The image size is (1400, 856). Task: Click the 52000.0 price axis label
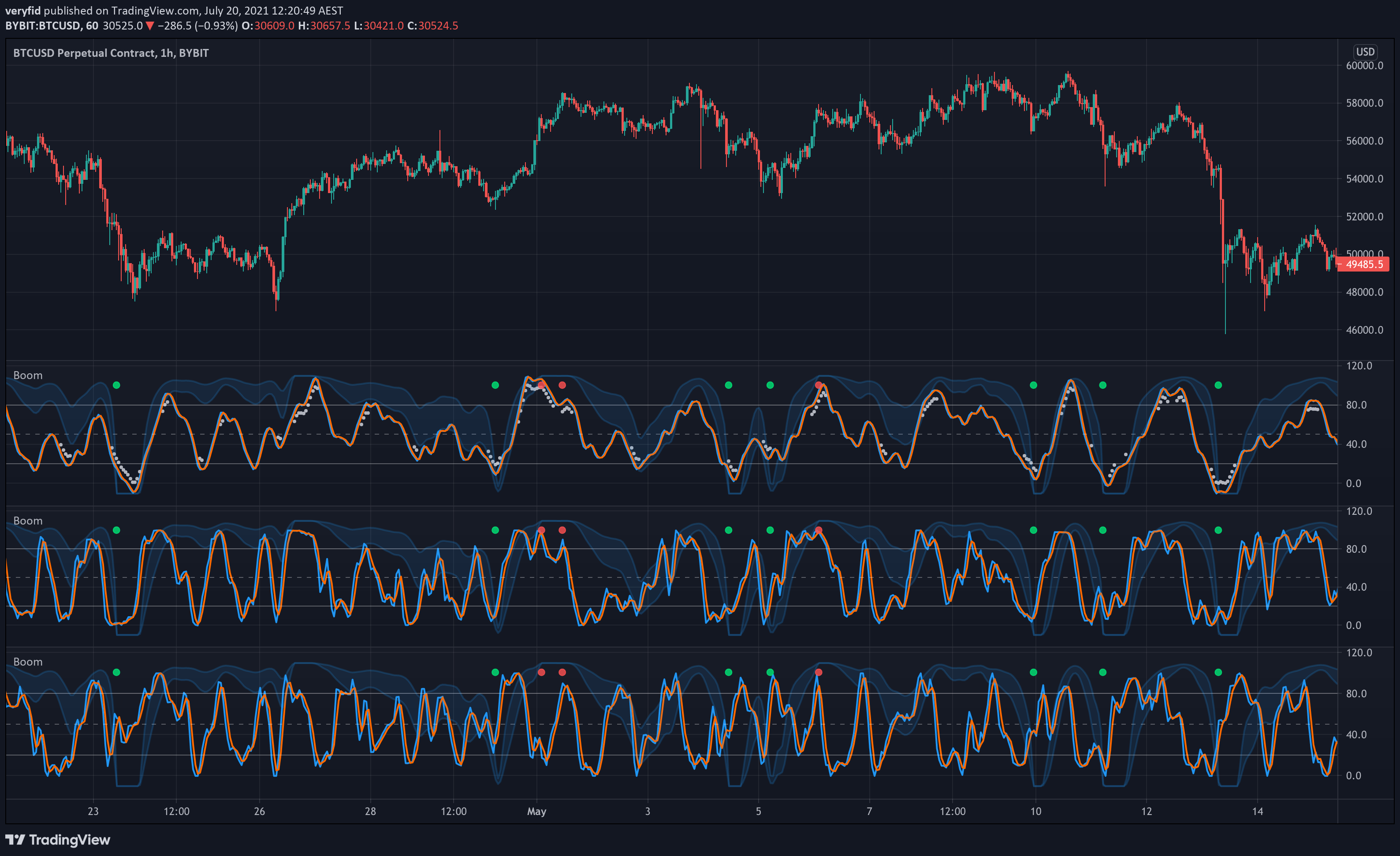(x=1364, y=216)
